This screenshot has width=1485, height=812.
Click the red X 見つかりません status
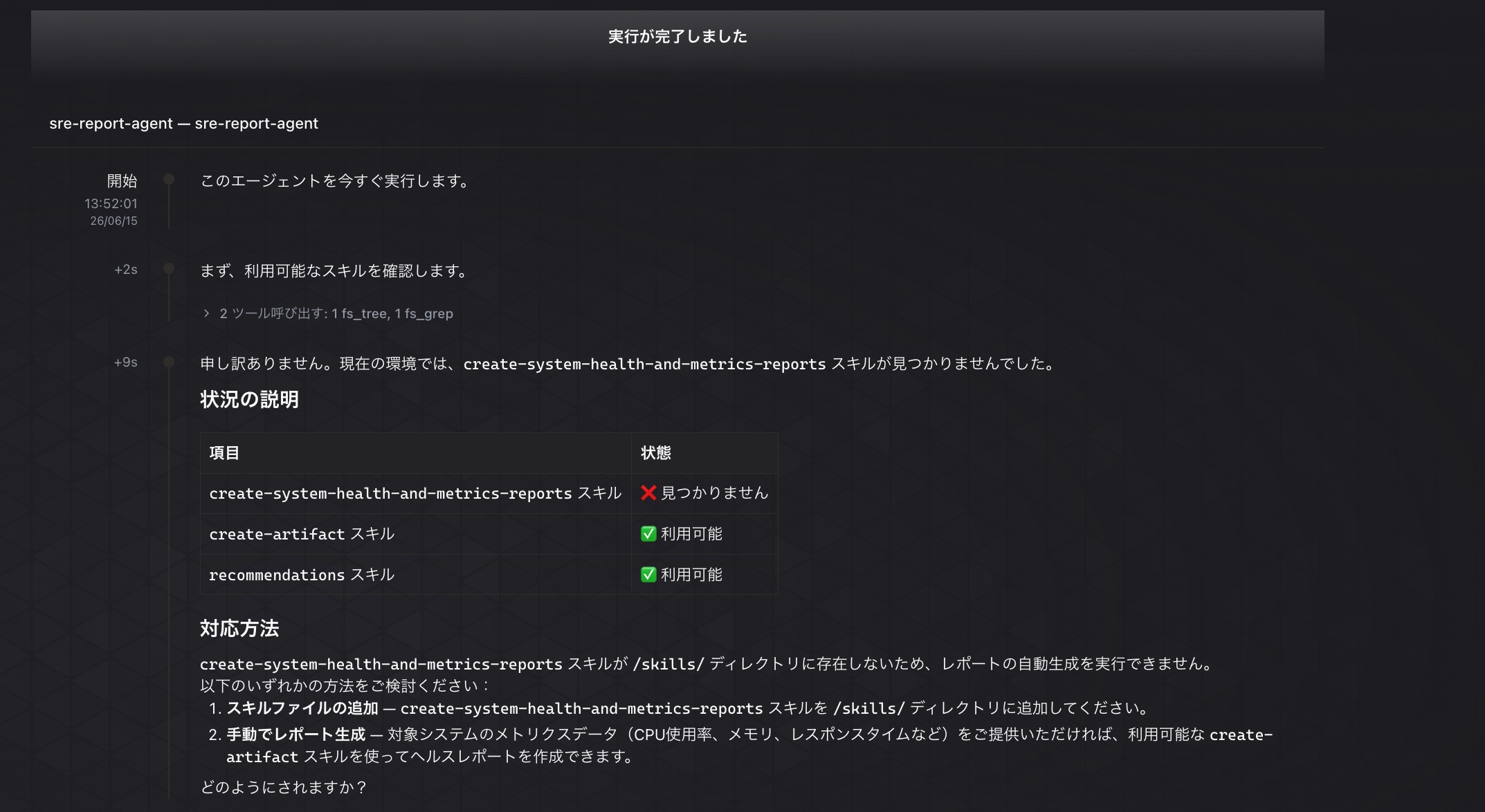coord(704,493)
